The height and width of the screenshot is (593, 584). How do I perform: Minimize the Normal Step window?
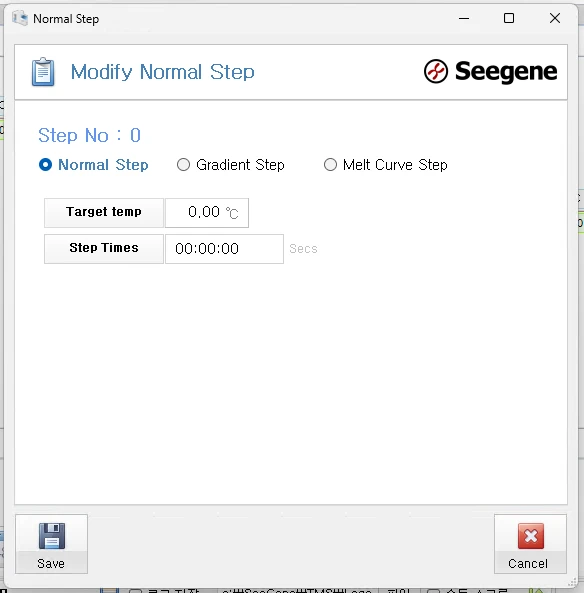click(x=464, y=18)
